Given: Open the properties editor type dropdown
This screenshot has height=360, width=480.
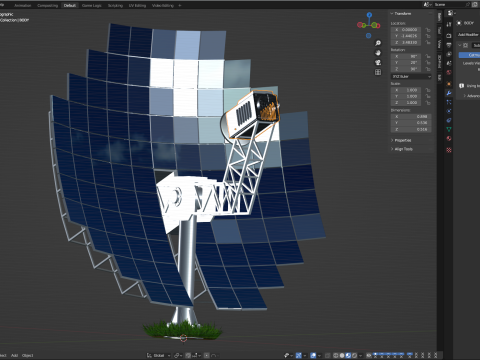Looking at the screenshot, I should point(451,13).
